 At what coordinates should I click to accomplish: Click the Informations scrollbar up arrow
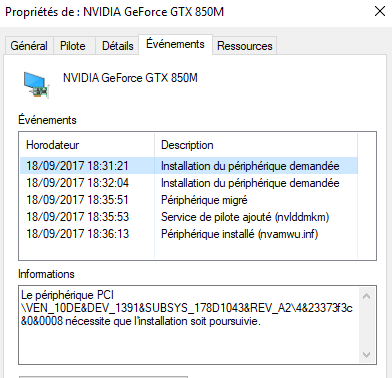click(x=366, y=296)
